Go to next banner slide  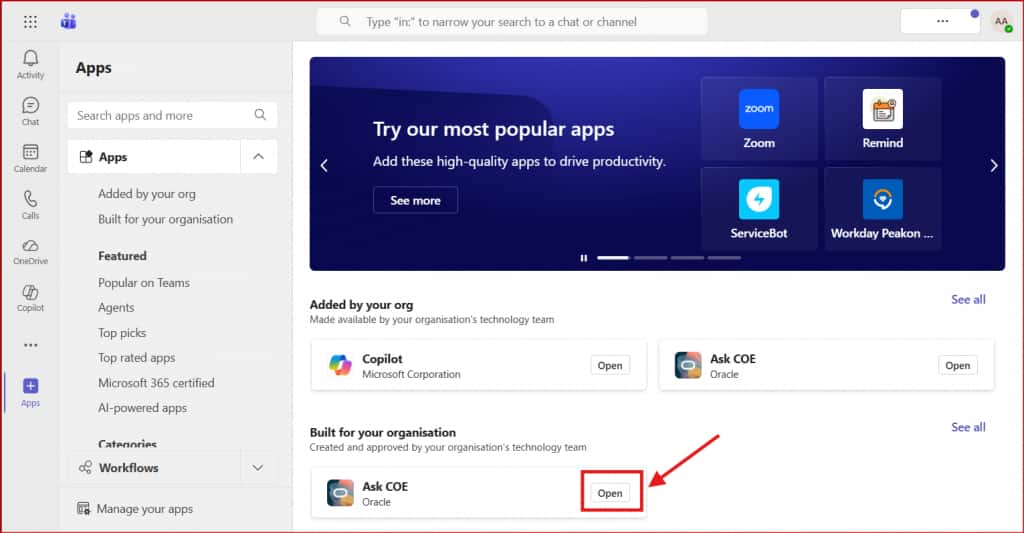[993, 165]
